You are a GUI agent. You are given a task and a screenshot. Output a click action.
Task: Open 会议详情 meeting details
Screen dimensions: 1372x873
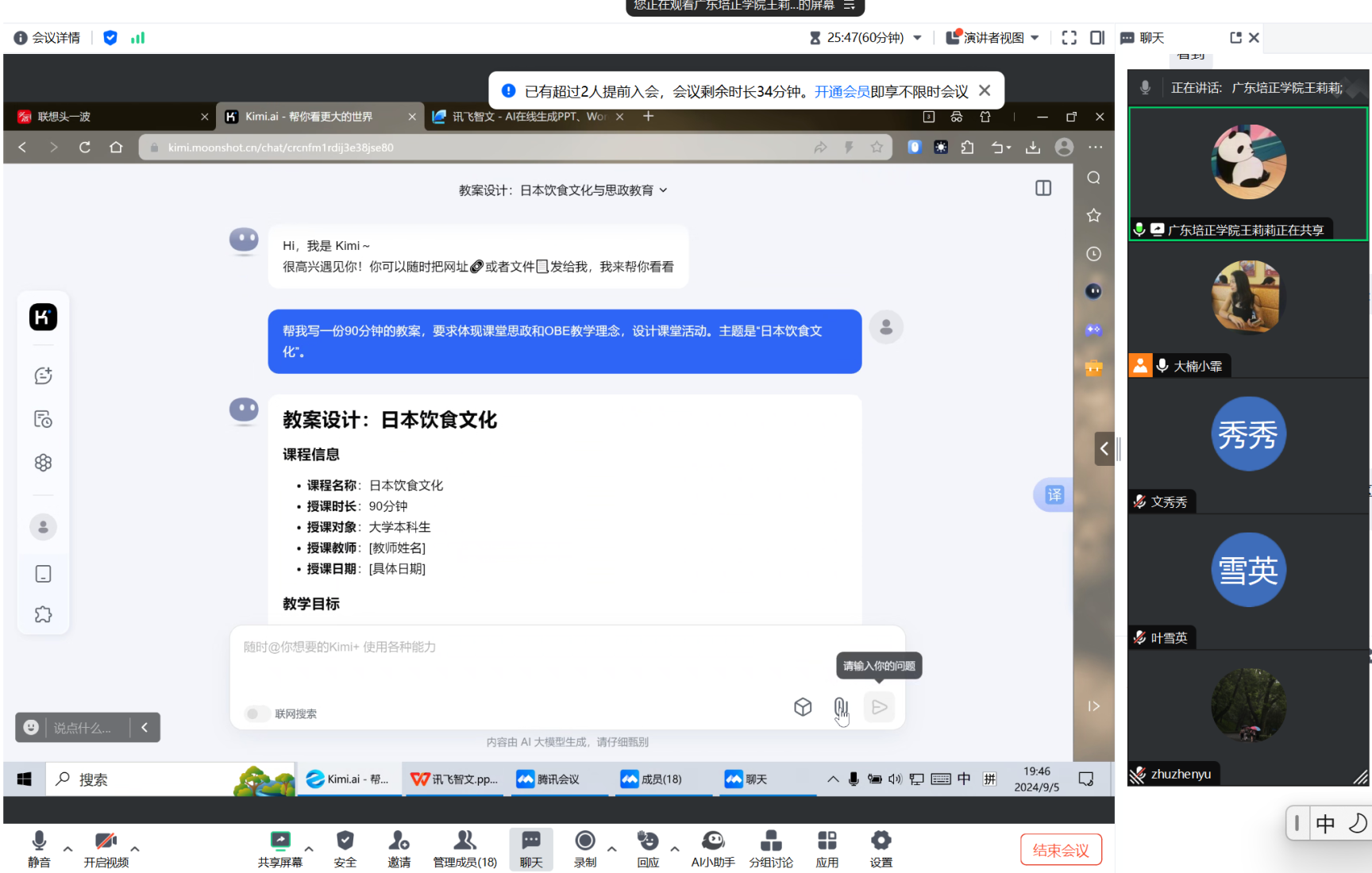(48, 38)
